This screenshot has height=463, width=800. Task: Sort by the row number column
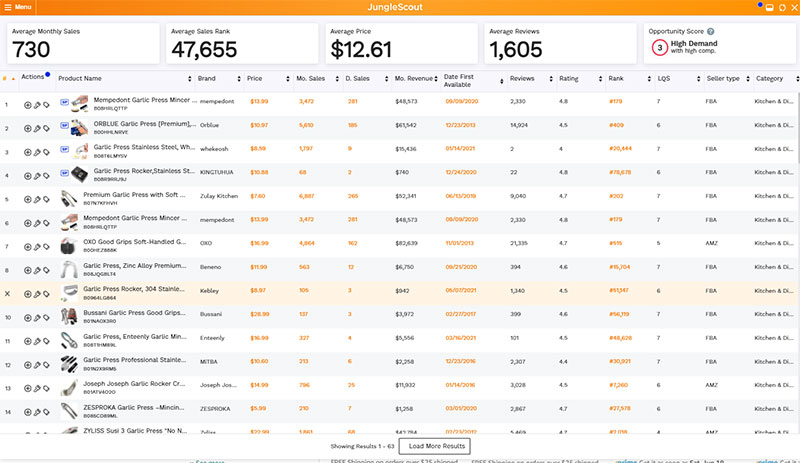9,79
